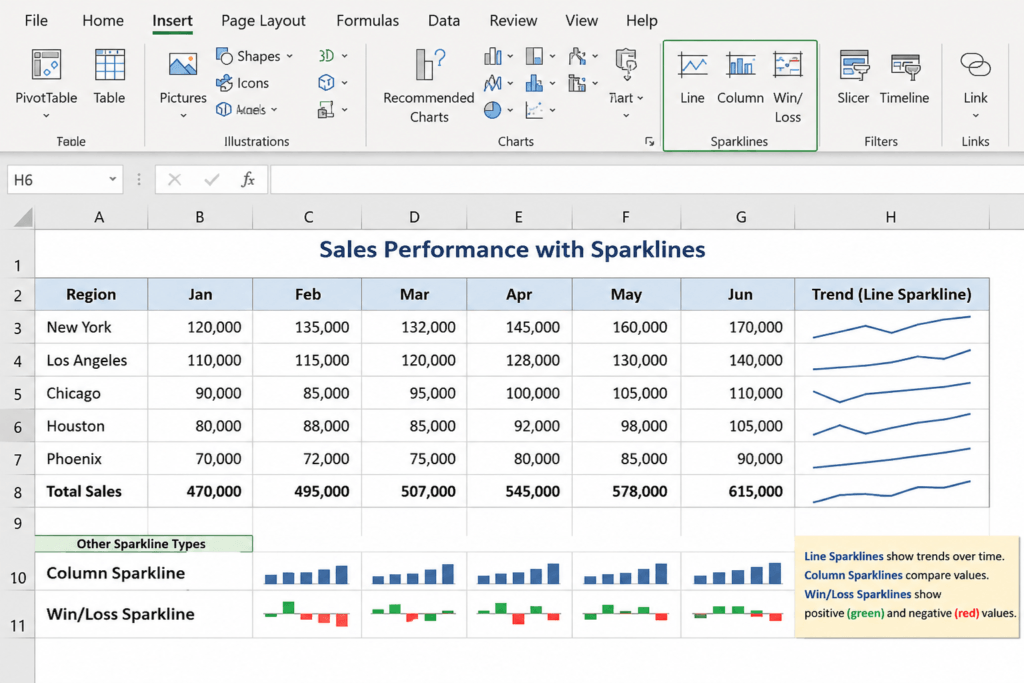Image resolution: width=1024 pixels, height=683 pixels.
Task: Select the 'Other Sparkline Types' cell
Action: tap(144, 544)
